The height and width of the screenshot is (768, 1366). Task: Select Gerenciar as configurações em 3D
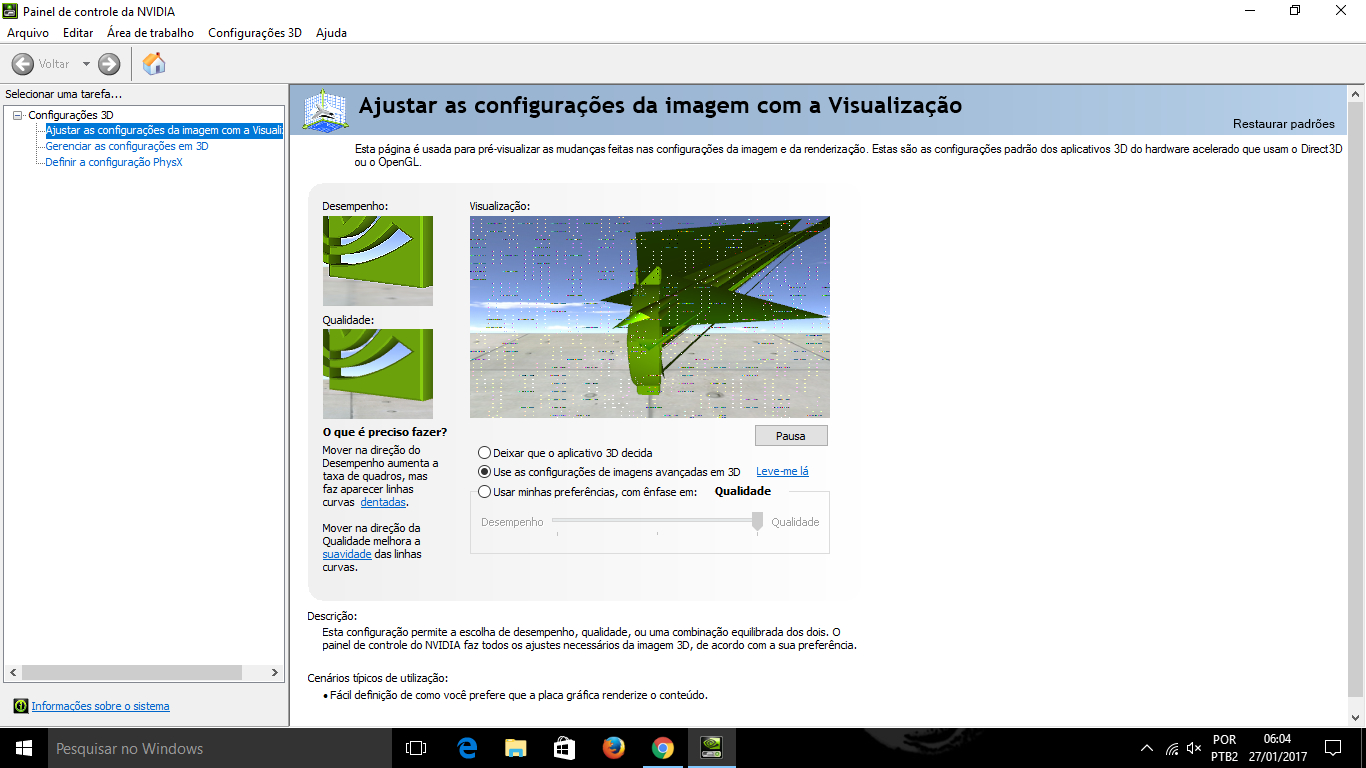tap(127, 146)
